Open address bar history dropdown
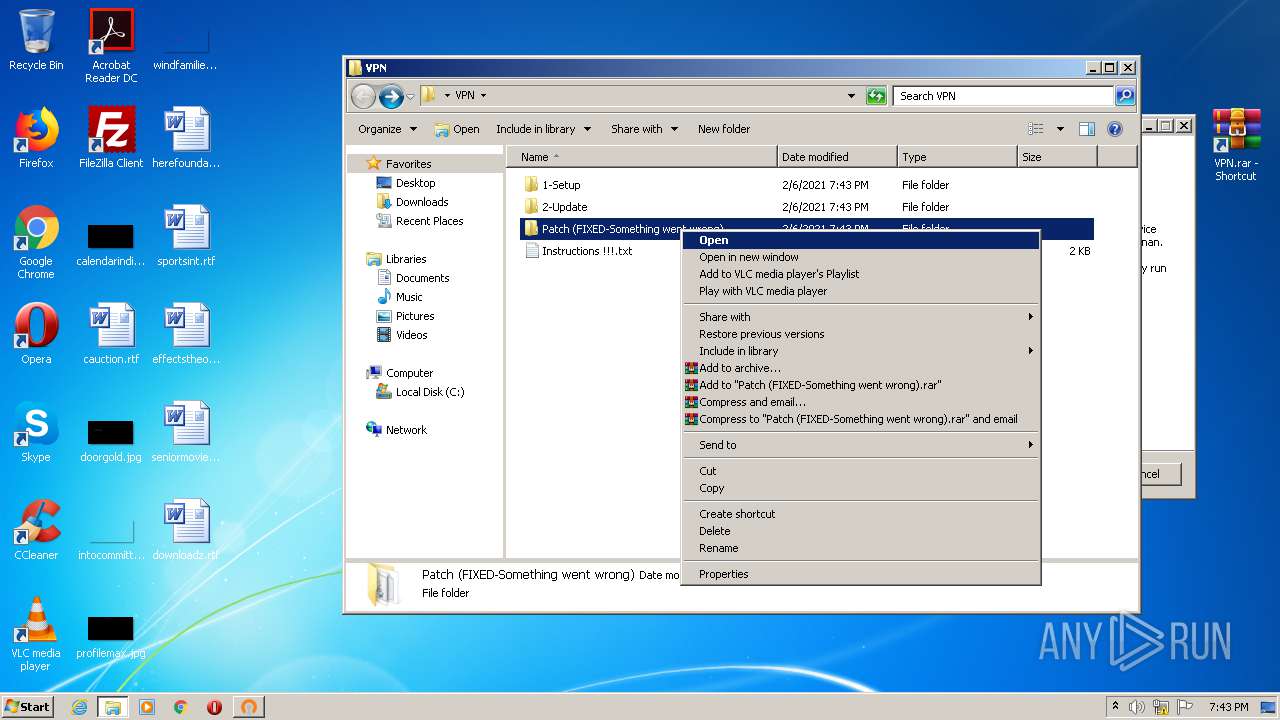Viewport: 1280px width, 720px height. tap(851, 96)
